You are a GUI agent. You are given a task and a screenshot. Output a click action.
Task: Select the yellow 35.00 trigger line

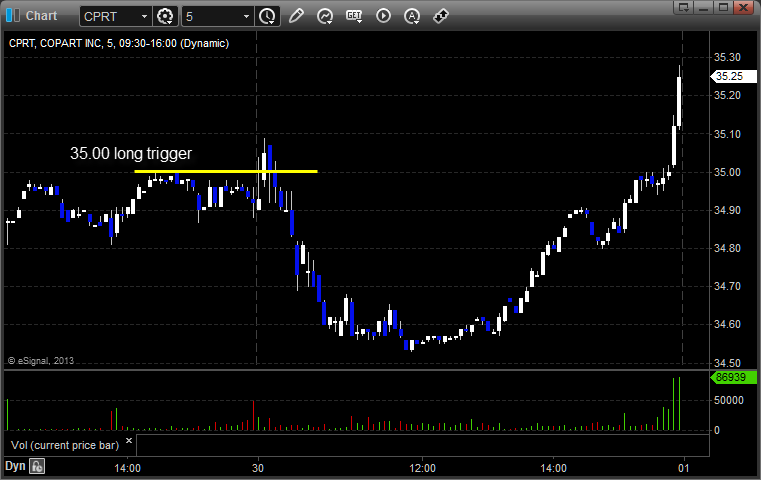pos(226,171)
